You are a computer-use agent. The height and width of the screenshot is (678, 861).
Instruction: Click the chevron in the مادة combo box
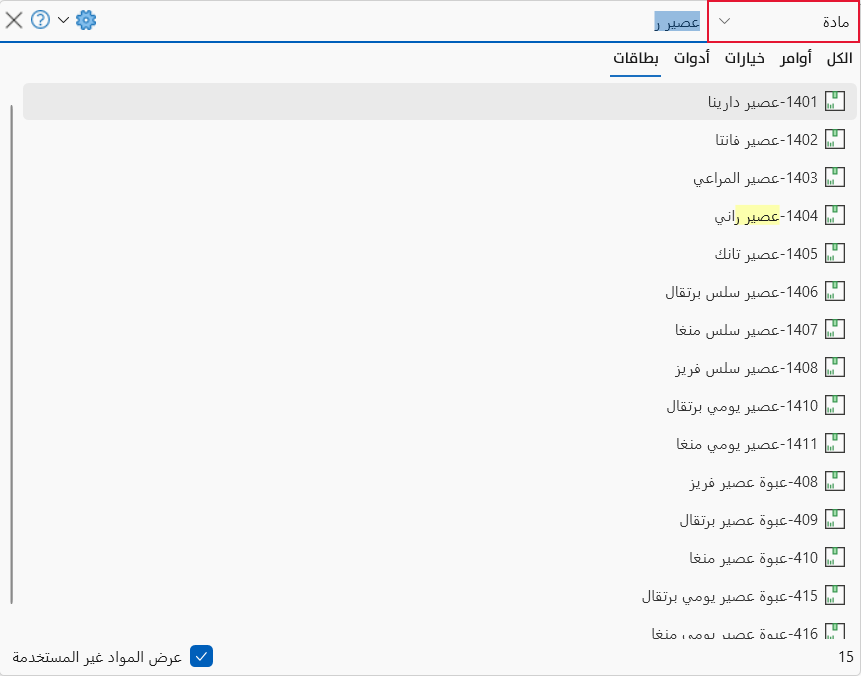pyautogui.click(x=725, y=21)
